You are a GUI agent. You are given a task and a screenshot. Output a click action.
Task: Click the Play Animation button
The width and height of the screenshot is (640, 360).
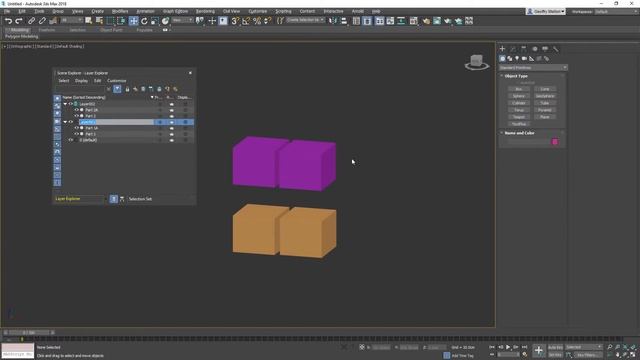pos(508,347)
